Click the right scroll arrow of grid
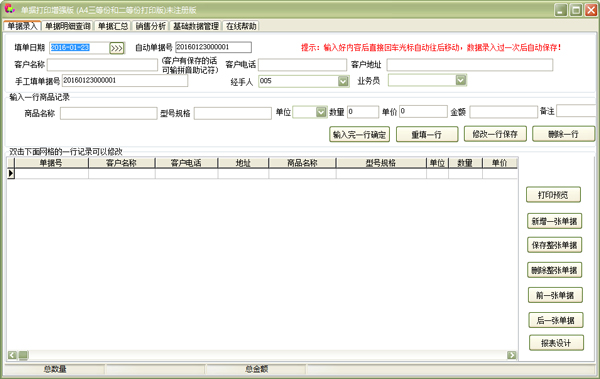600x379 pixels. [x=512, y=355]
